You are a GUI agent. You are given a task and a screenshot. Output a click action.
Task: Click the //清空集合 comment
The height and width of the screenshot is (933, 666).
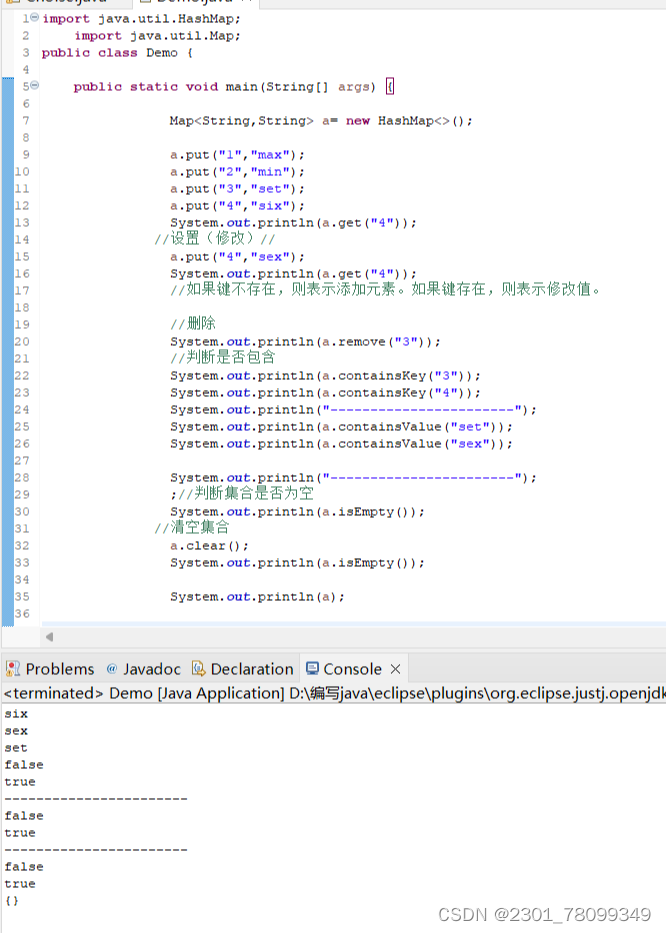tap(192, 528)
